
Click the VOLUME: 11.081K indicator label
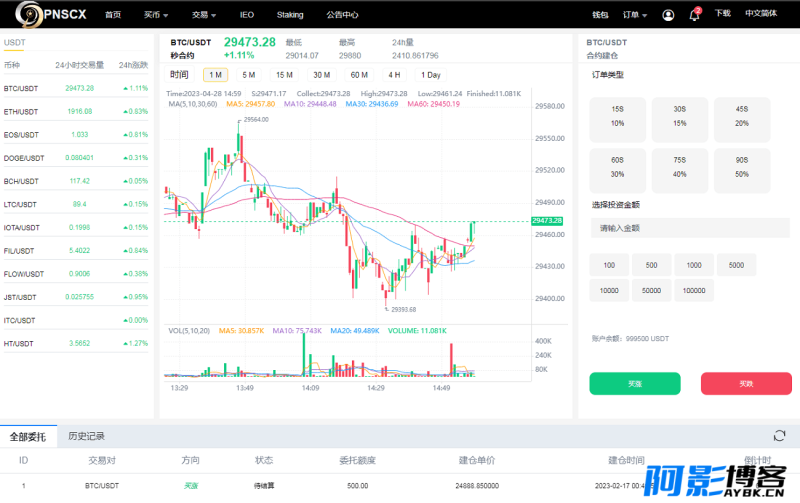click(417, 331)
